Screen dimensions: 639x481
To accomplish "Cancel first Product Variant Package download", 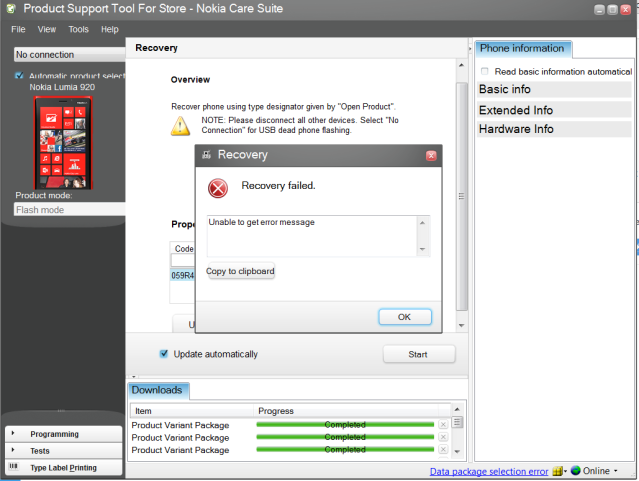I will tap(443, 424).
